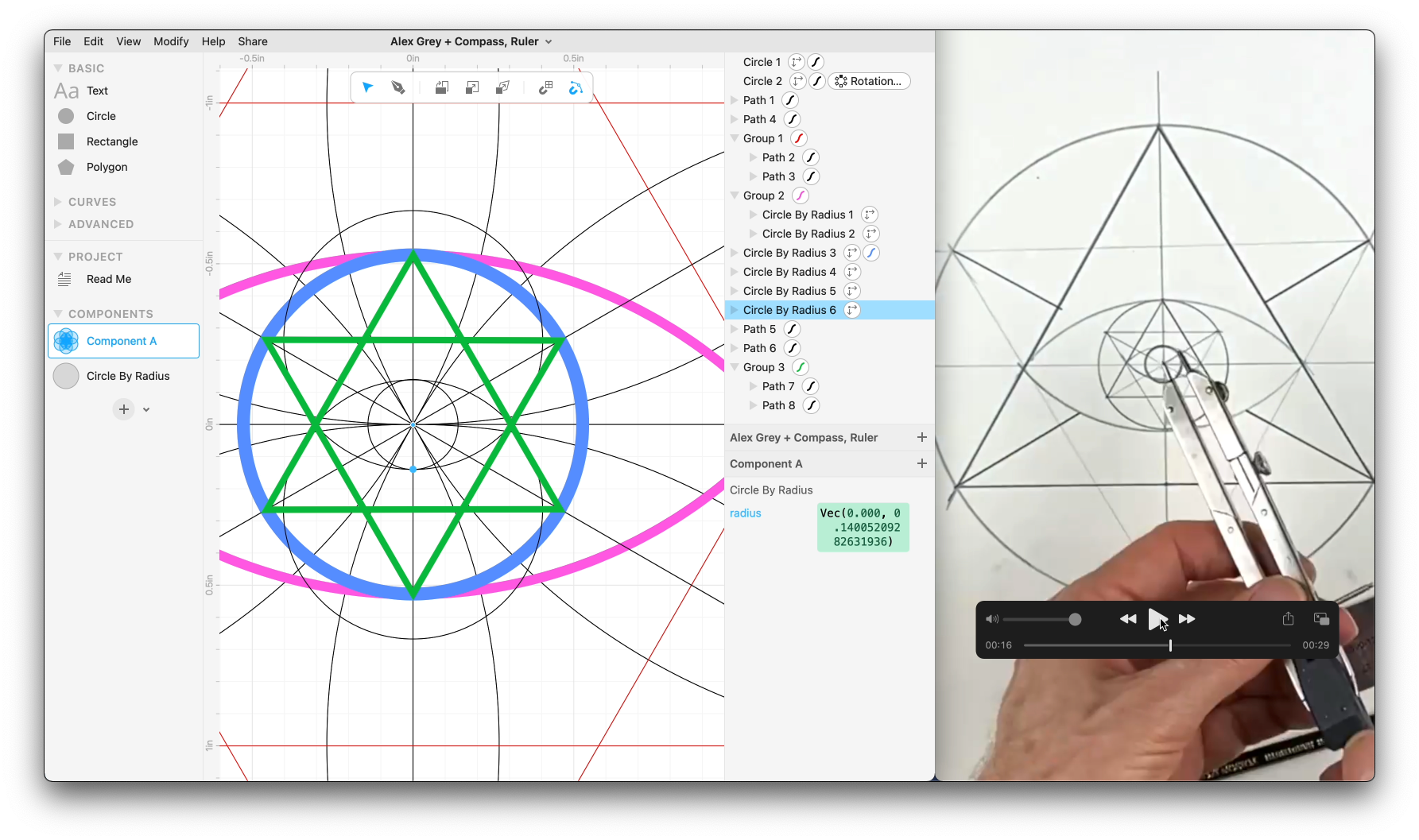
Task: Collapse the Group 1 disclosure triangle
Action: click(x=735, y=138)
